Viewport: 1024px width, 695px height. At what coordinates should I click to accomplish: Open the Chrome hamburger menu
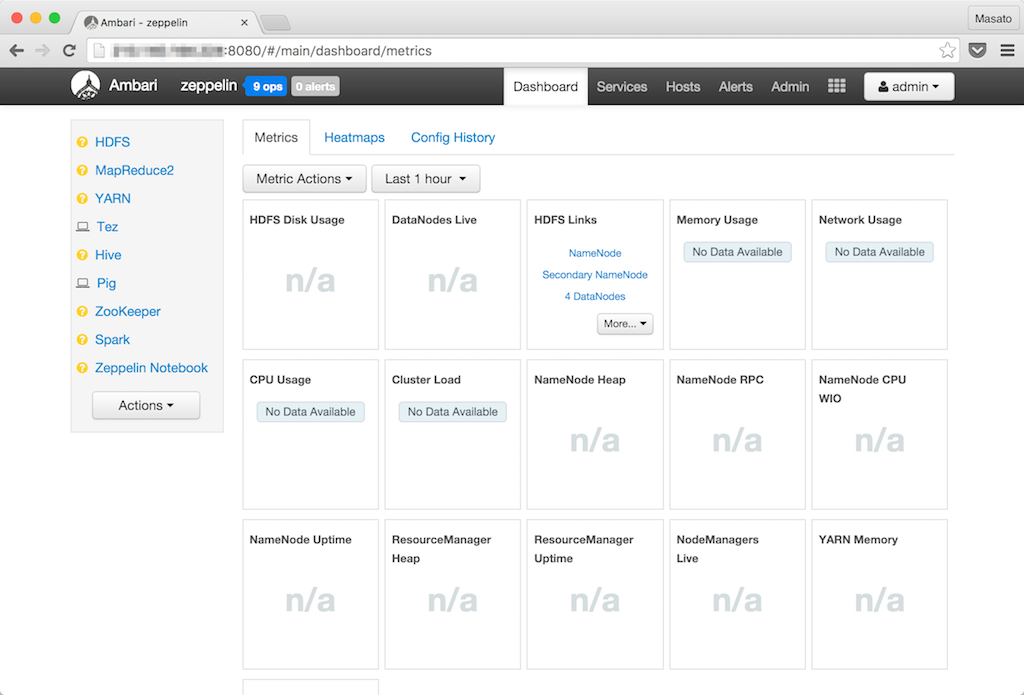pyautogui.click(x=1007, y=50)
